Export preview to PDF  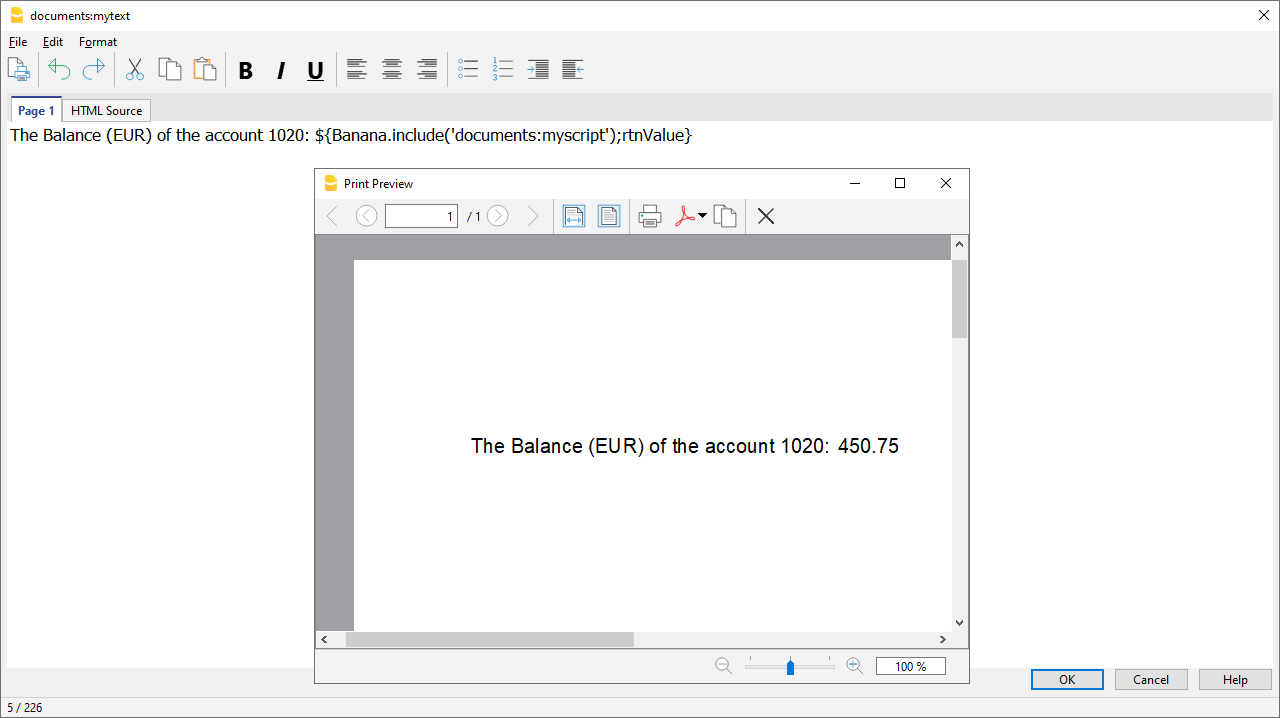coord(685,216)
